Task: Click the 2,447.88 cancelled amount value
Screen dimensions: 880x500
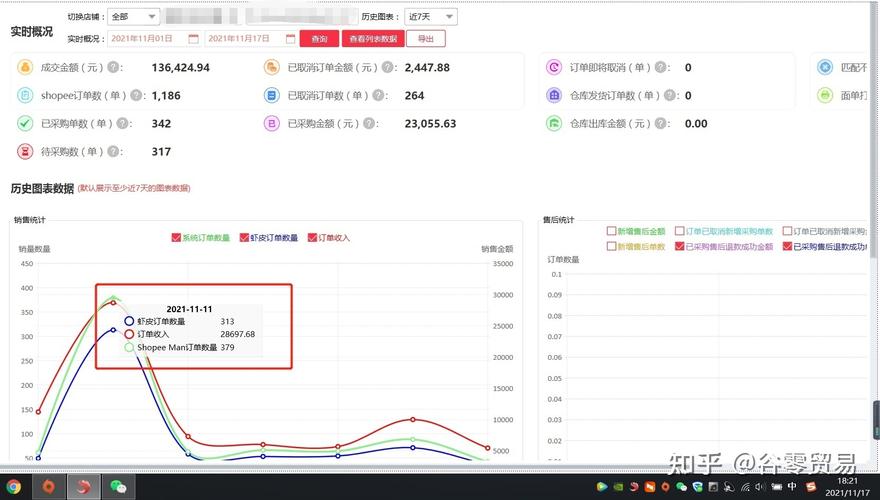Action: [427, 67]
